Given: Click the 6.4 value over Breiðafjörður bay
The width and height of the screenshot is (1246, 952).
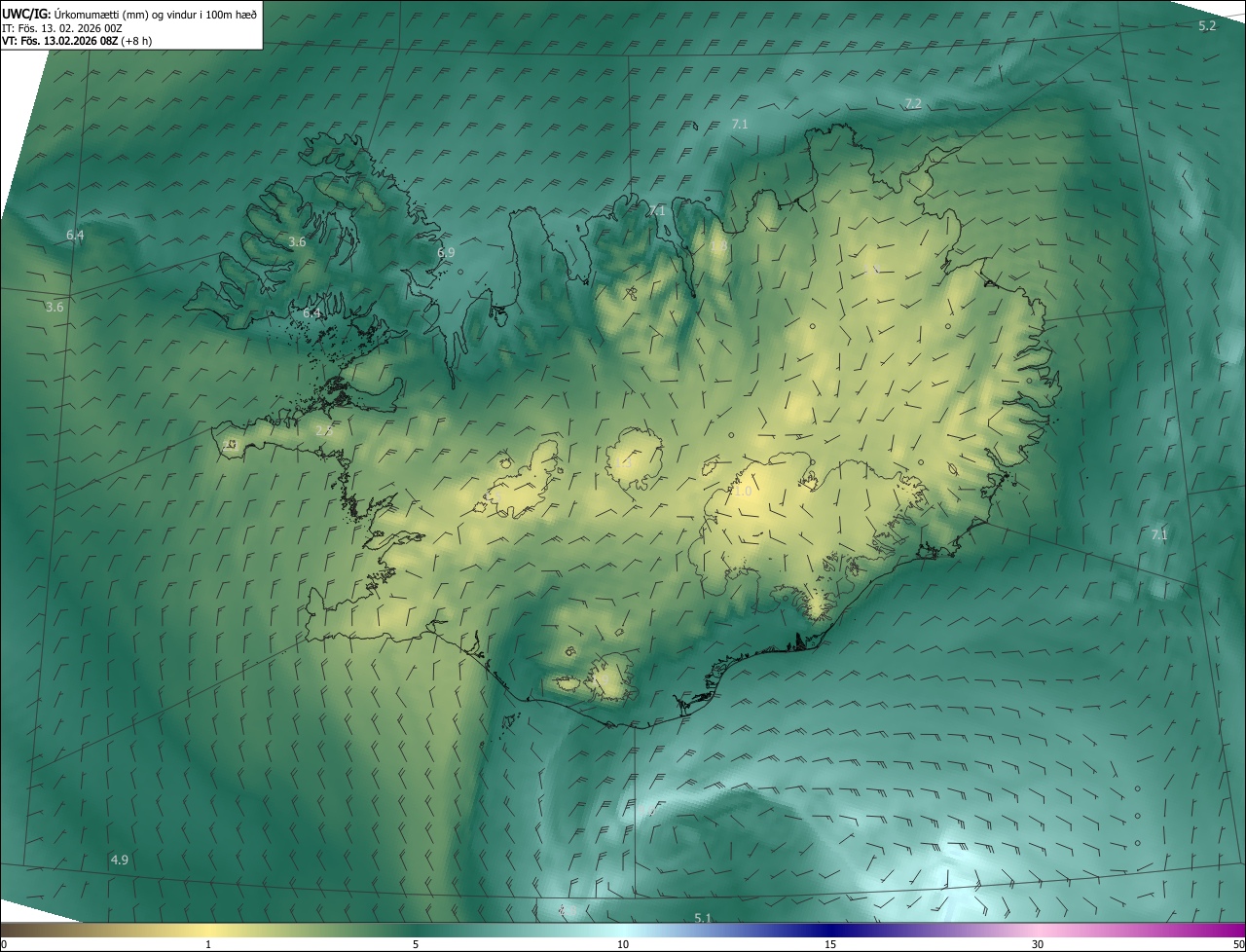Looking at the screenshot, I should [x=311, y=312].
